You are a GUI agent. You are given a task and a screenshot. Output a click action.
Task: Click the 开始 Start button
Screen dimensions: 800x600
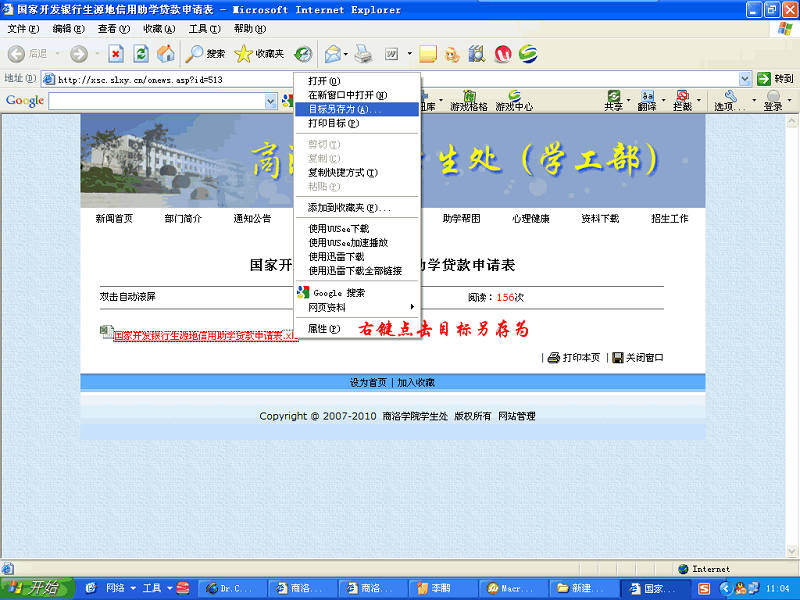[x=36, y=587]
